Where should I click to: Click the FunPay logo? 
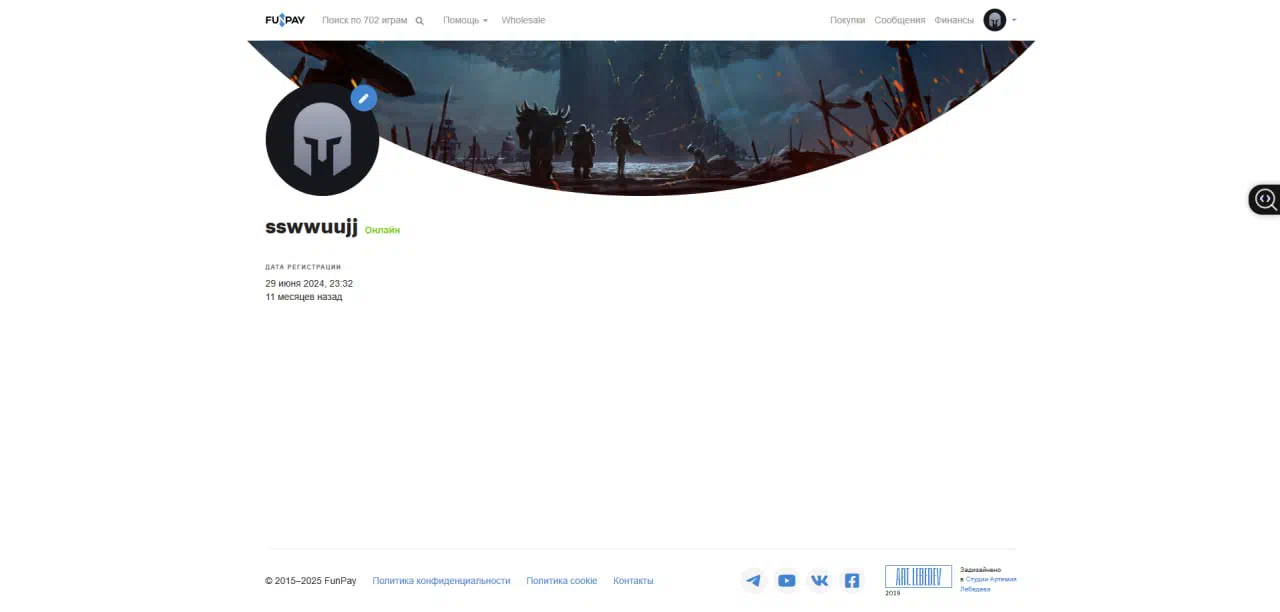click(285, 20)
